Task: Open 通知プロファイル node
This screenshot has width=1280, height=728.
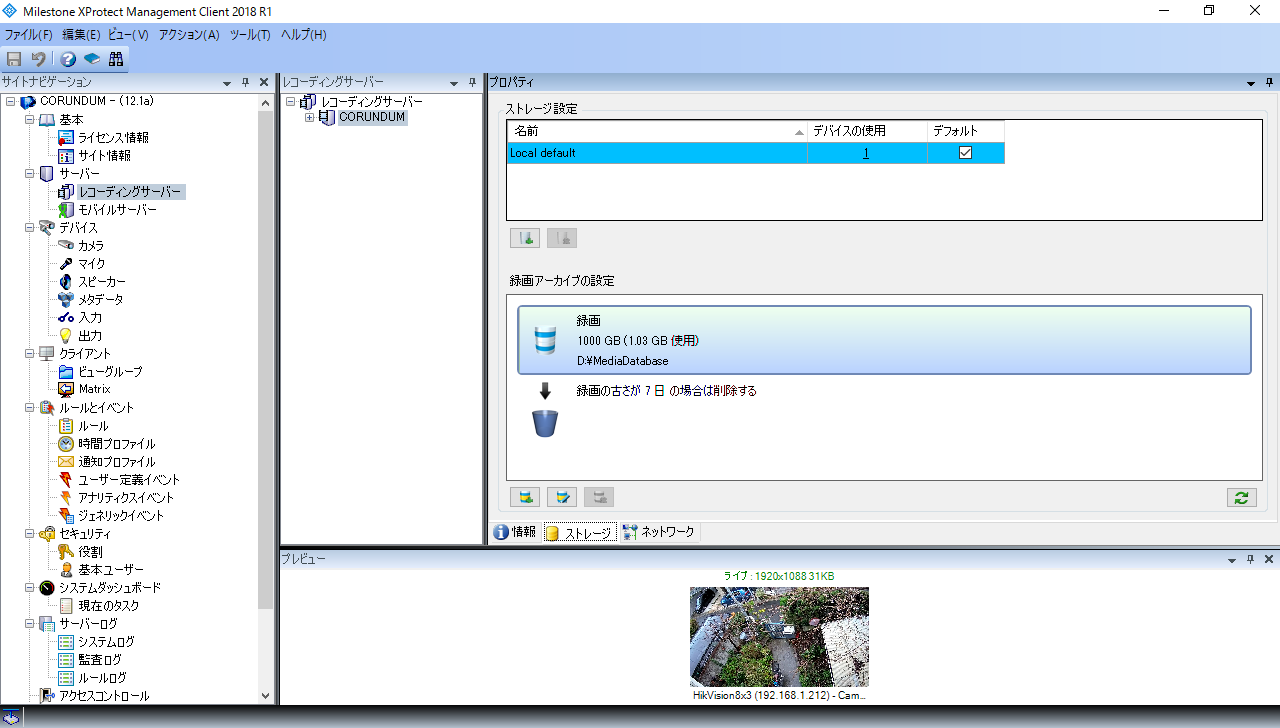Action: [117, 462]
